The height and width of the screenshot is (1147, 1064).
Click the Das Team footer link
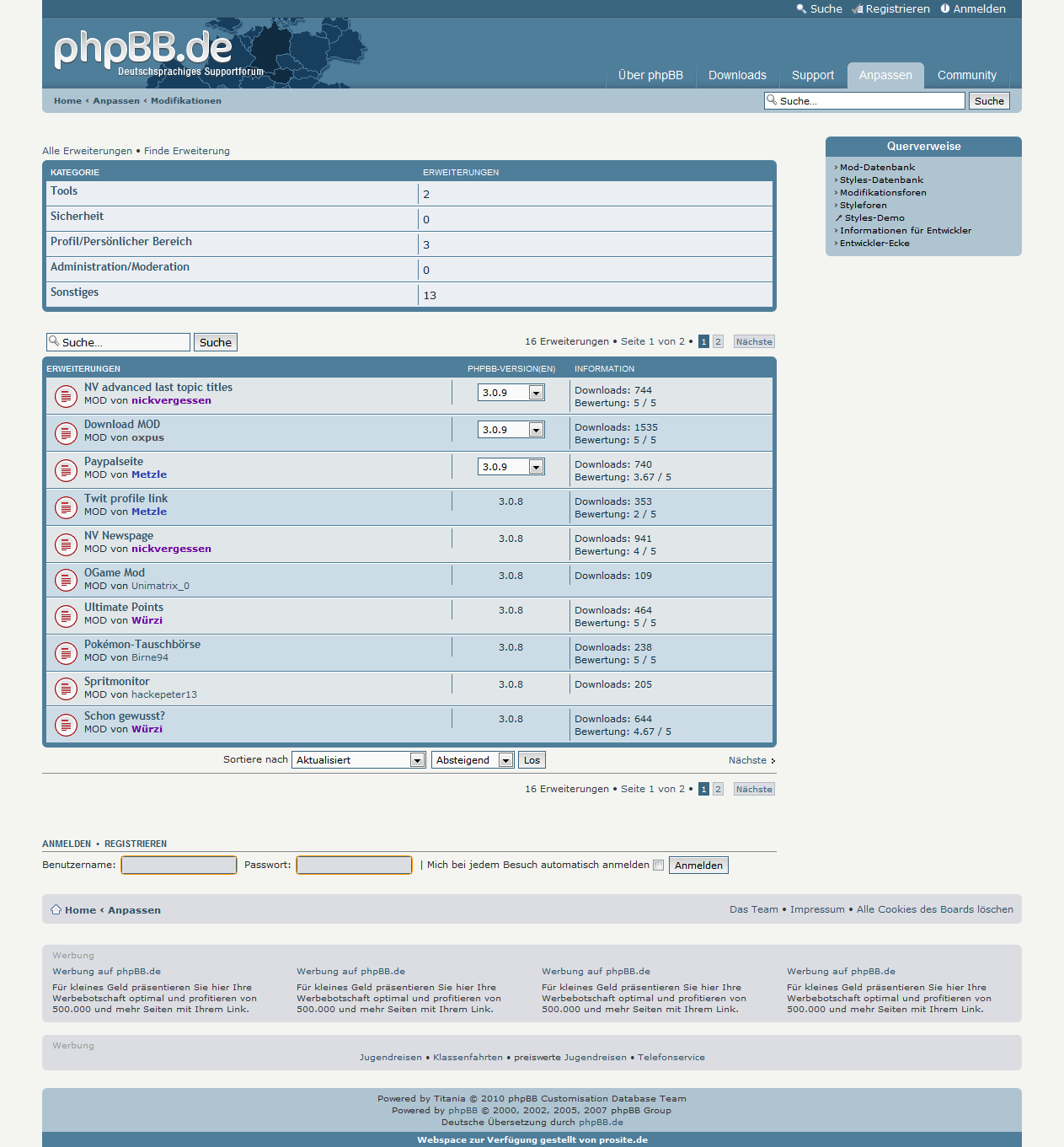coord(754,910)
